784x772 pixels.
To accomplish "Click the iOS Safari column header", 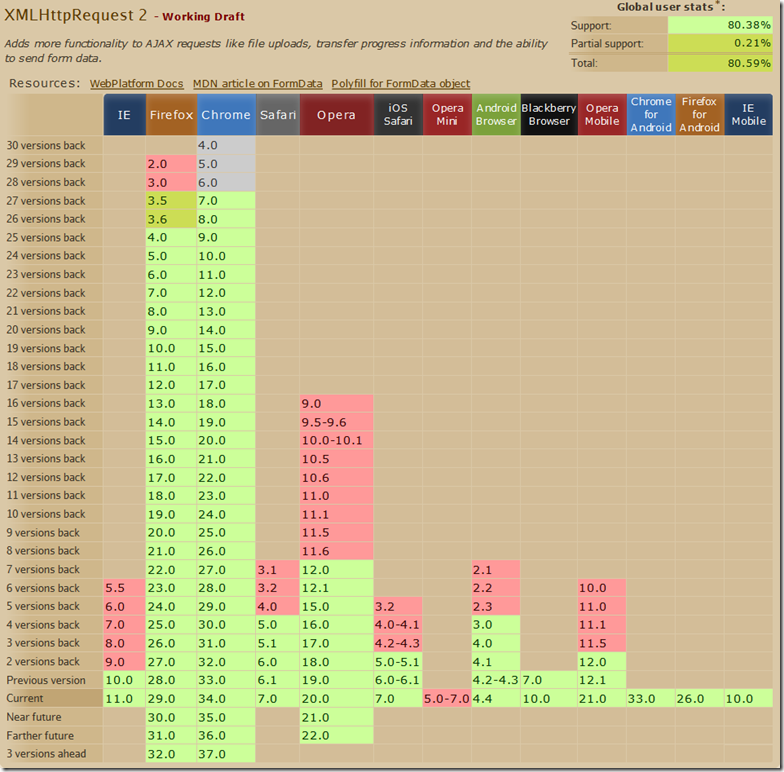I will click(x=398, y=114).
